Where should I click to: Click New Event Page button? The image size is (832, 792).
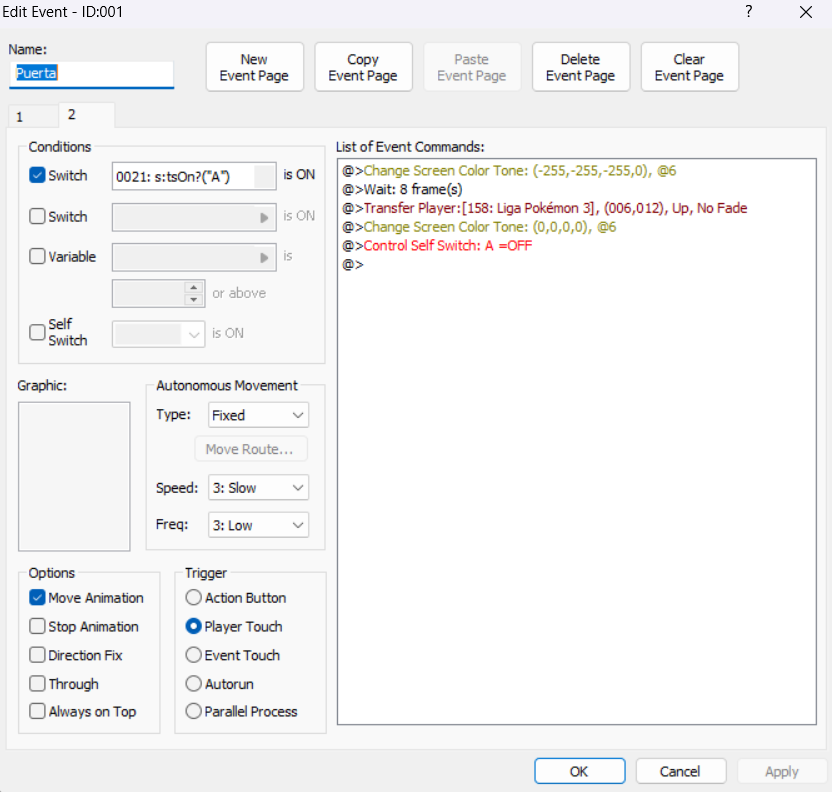pos(254,67)
